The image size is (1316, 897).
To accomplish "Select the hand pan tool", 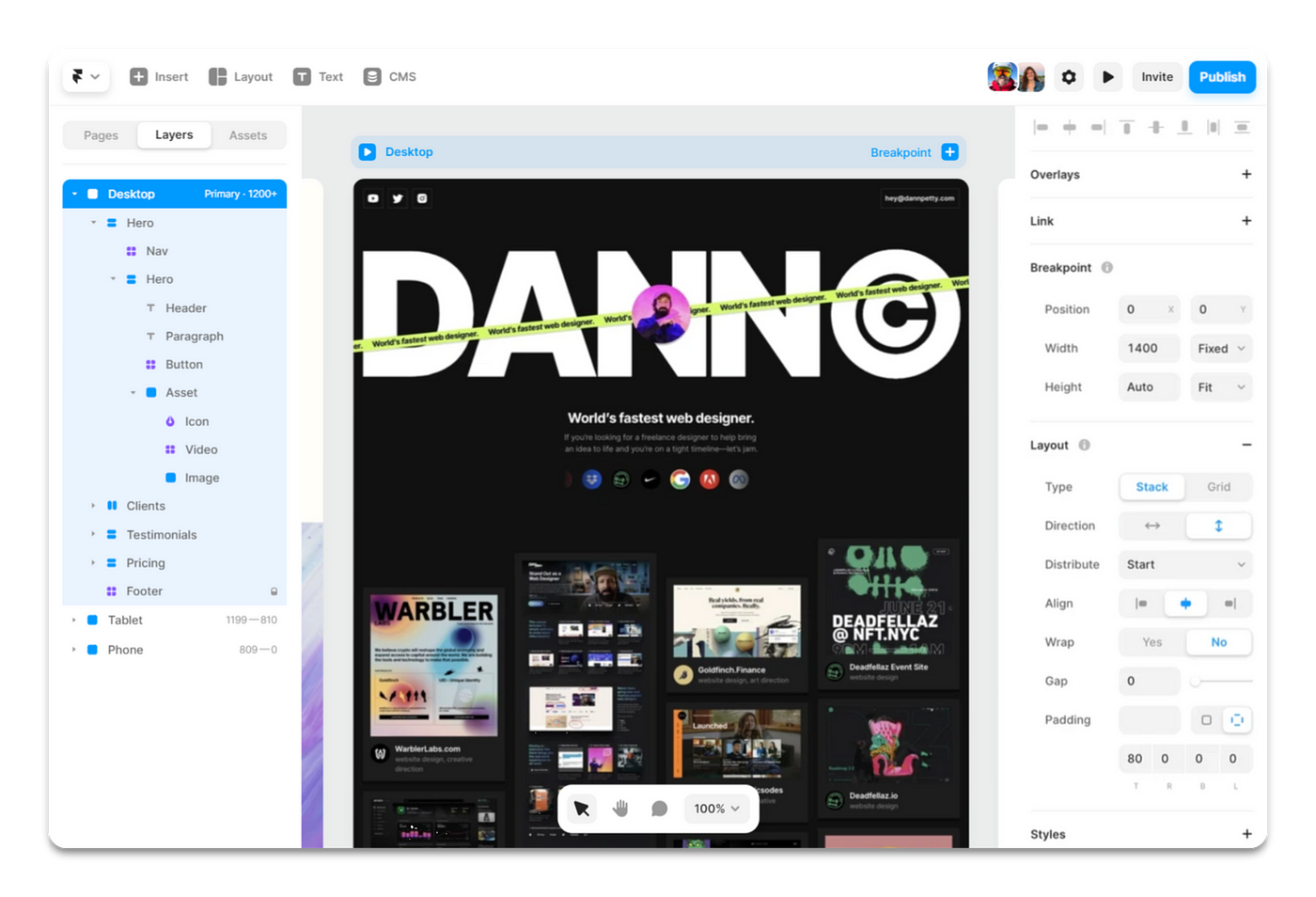I will pyautogui.click(x=620, y=809).
